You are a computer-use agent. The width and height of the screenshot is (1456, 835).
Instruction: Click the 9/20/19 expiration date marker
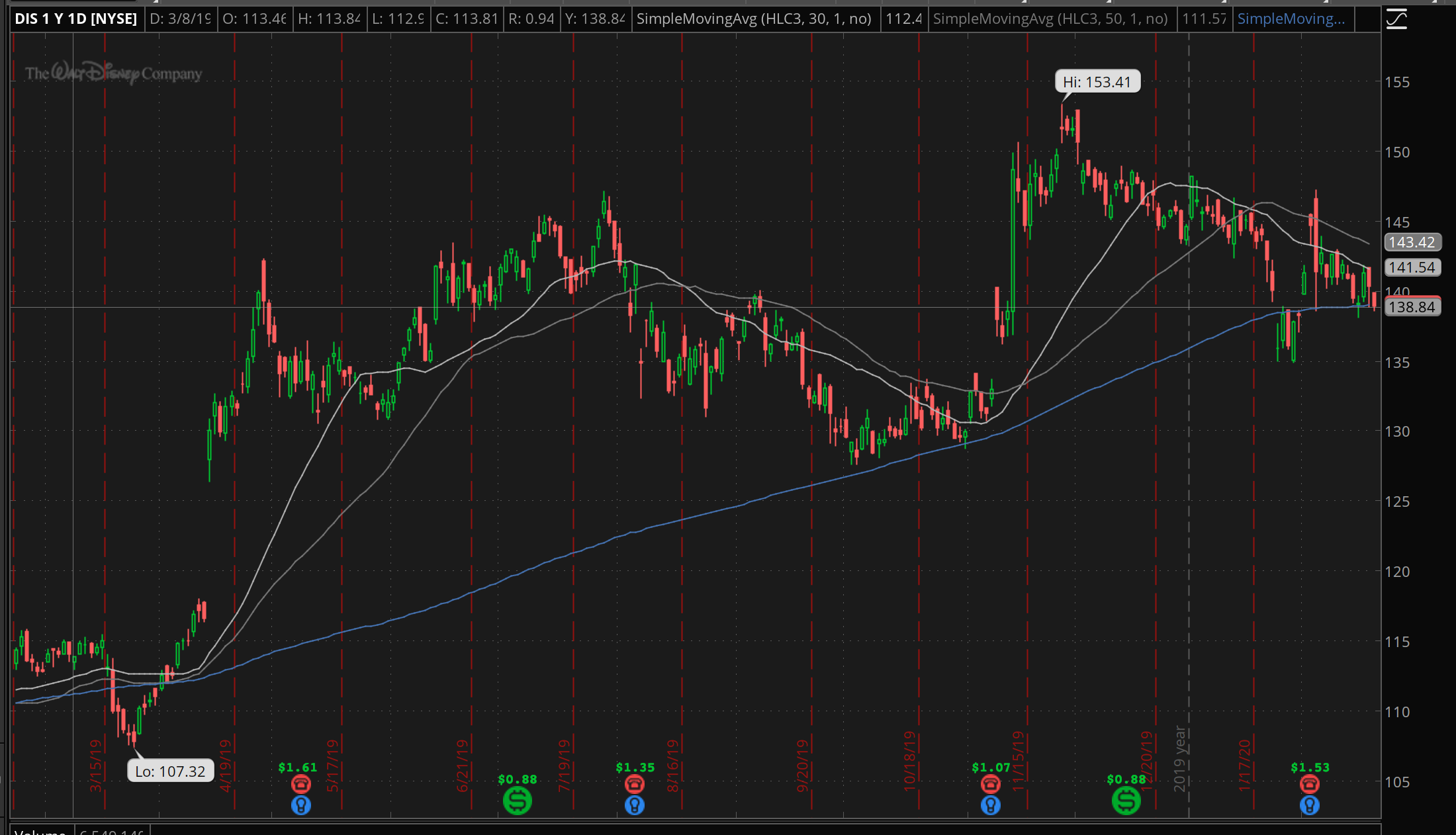point(803,766)
